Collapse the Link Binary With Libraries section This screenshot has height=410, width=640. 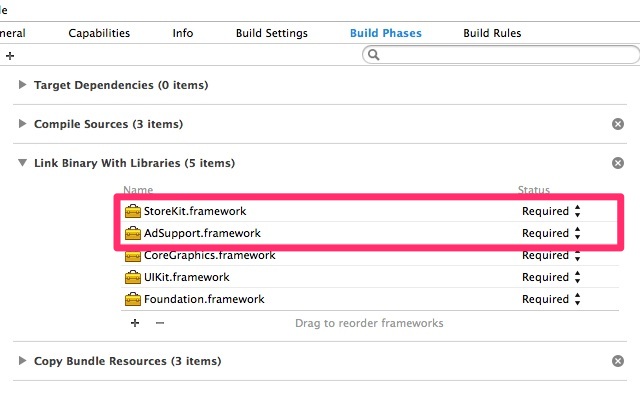23,163
